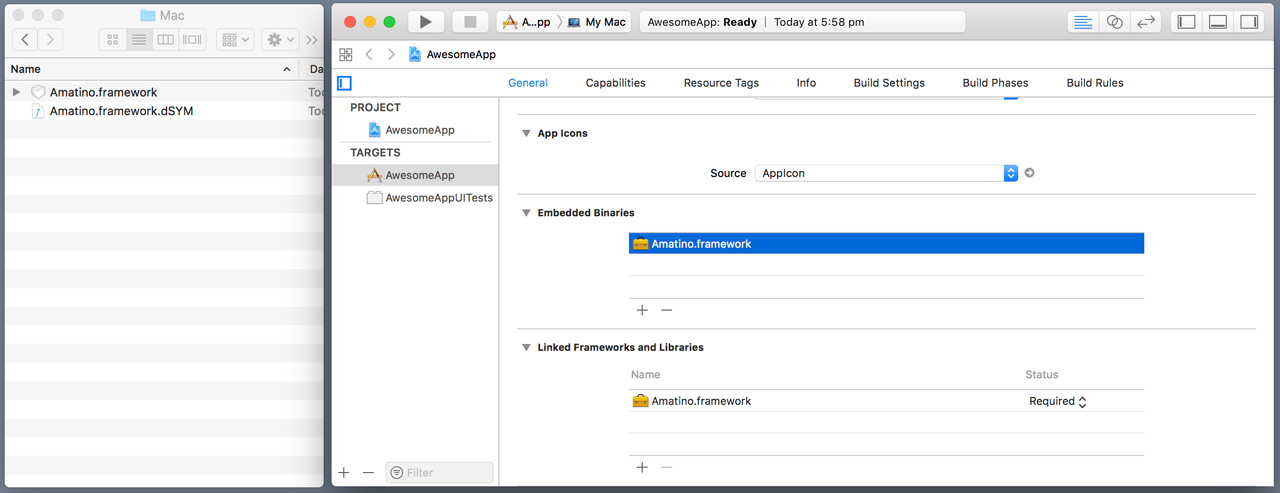This screenshot has width=1280, height=493.
Task: Change Amatino.framework Required status
Action: pyautogui.click(x=1057, y=401)
